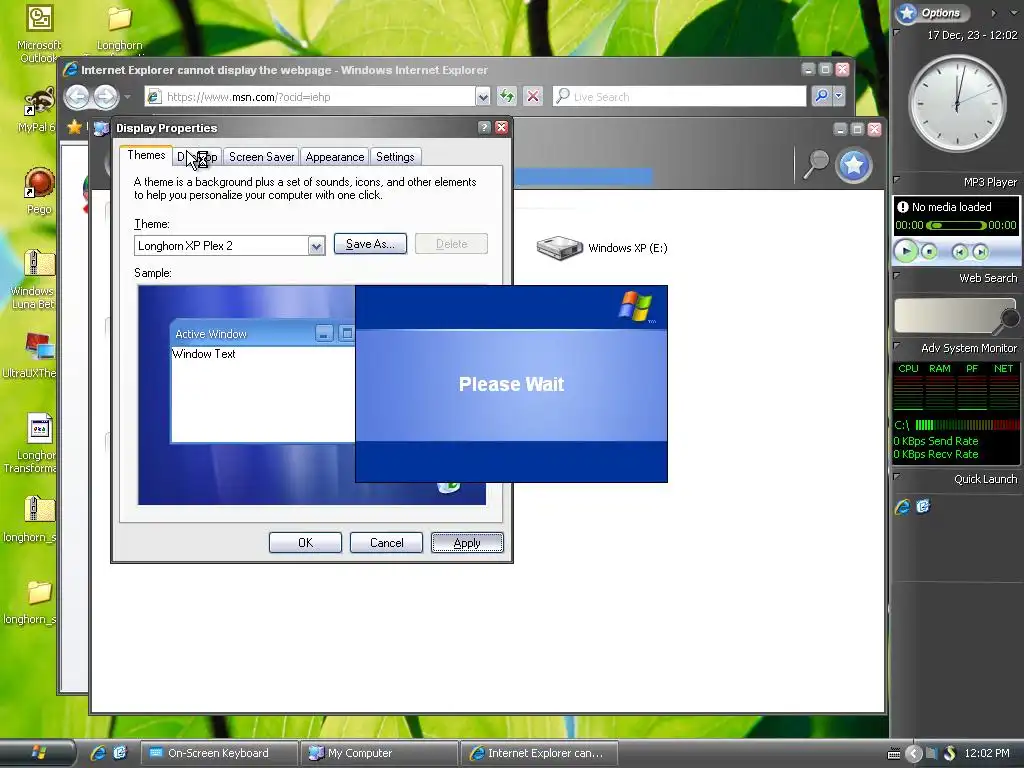This screenshot has height=768, width=1024.
Task: Click the Internet Explorer forward arrow
Action: click(105, 97)
